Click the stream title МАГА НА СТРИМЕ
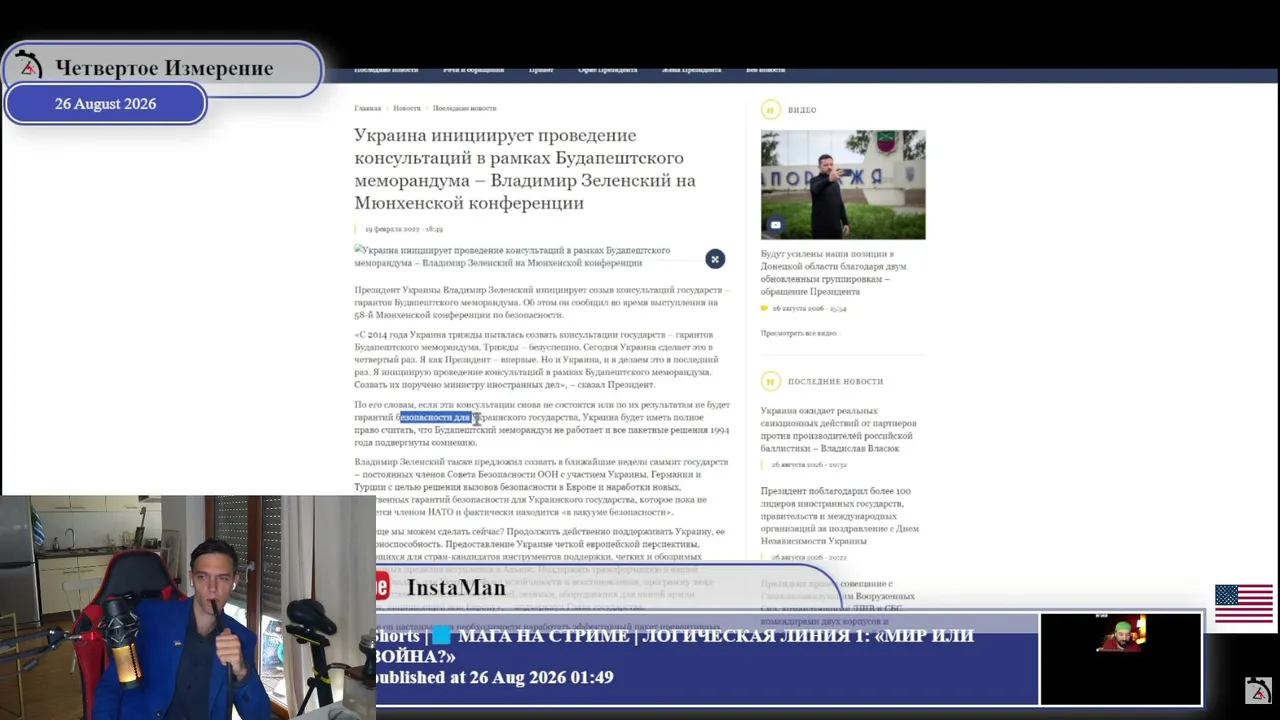 tap(544, 636)
